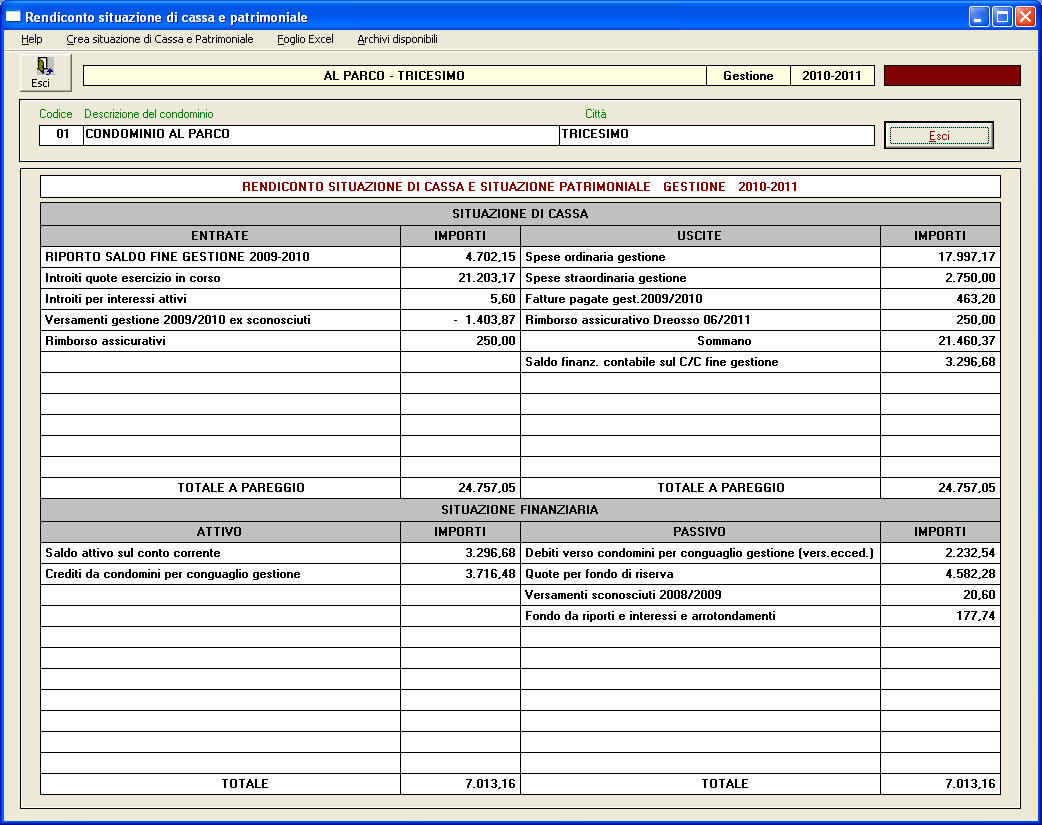This screenshot has width=1042, height=825.
Task: Click the Codice field showing 01
Action: click(x=62, y=135)
